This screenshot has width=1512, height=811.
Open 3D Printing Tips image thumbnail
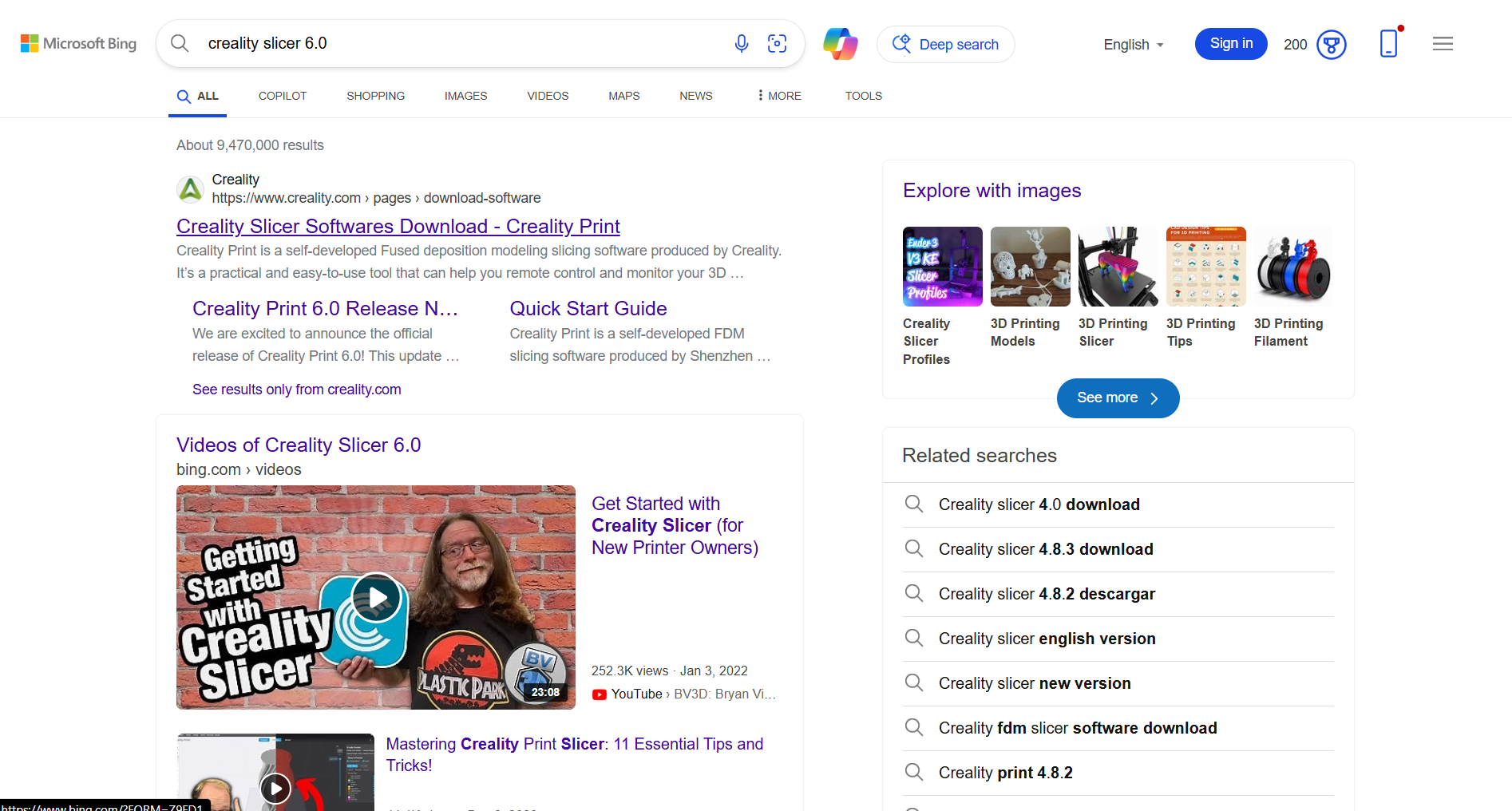(x=1206, y=267)
